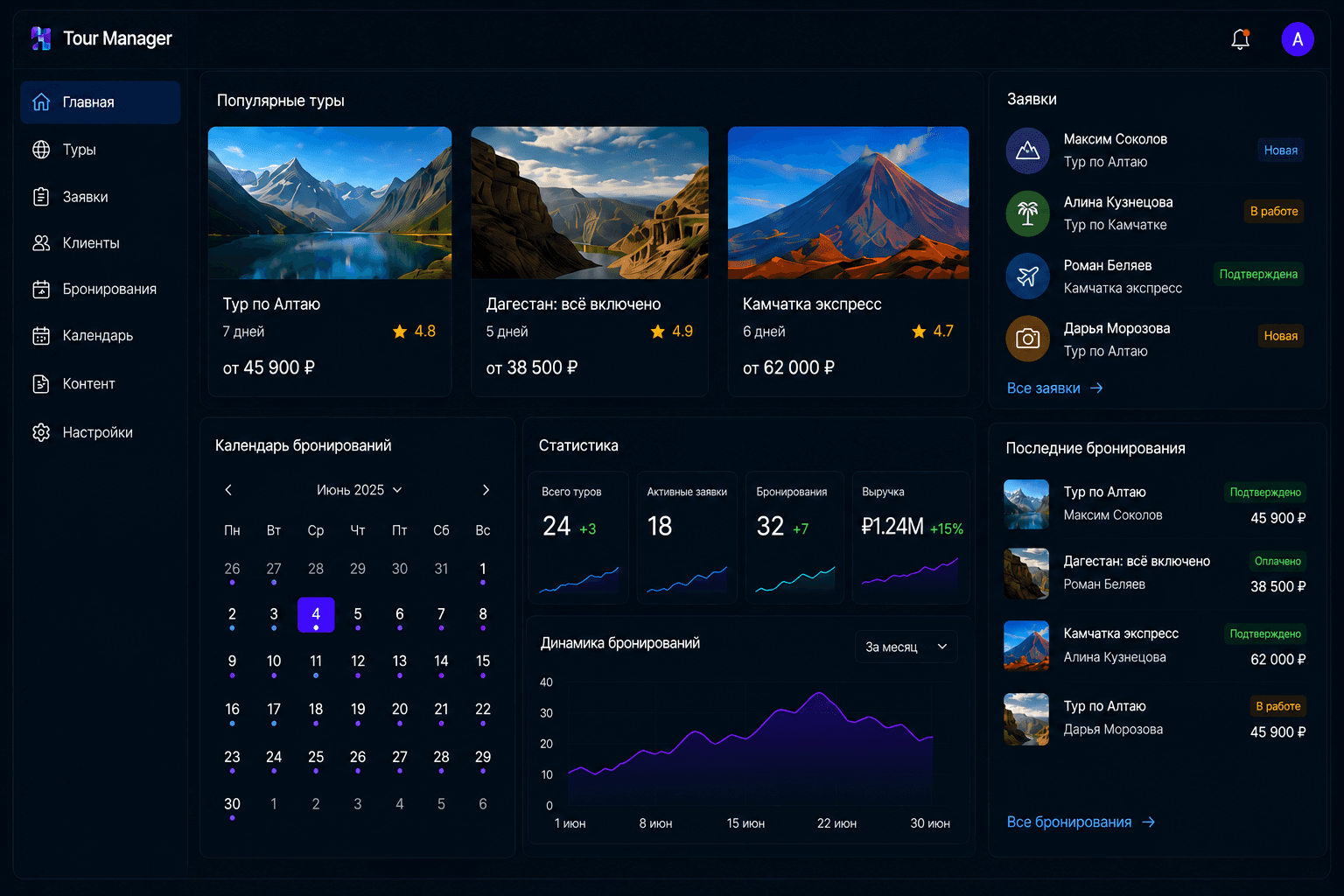Select date 15 in the calendar
1344x896 pixels.
pyautogui.click(x=483, y=662)
